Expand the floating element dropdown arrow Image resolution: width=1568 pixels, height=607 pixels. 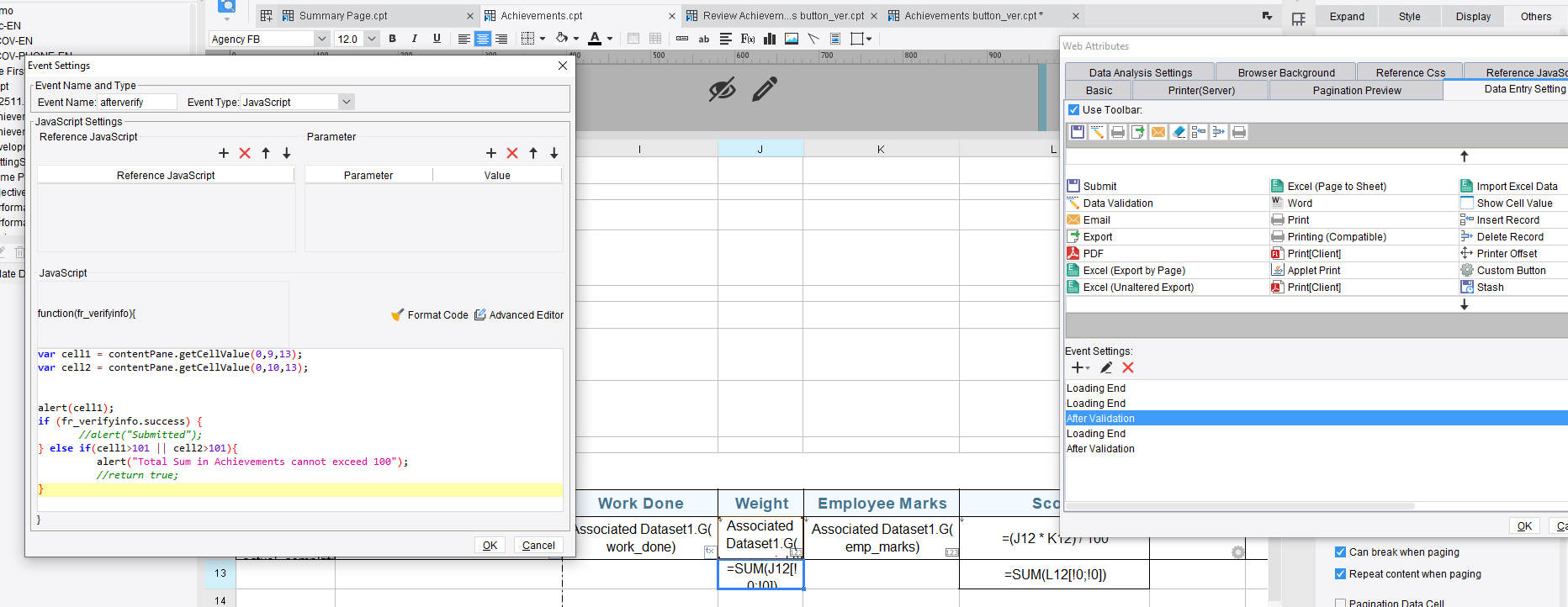(869, 39)
